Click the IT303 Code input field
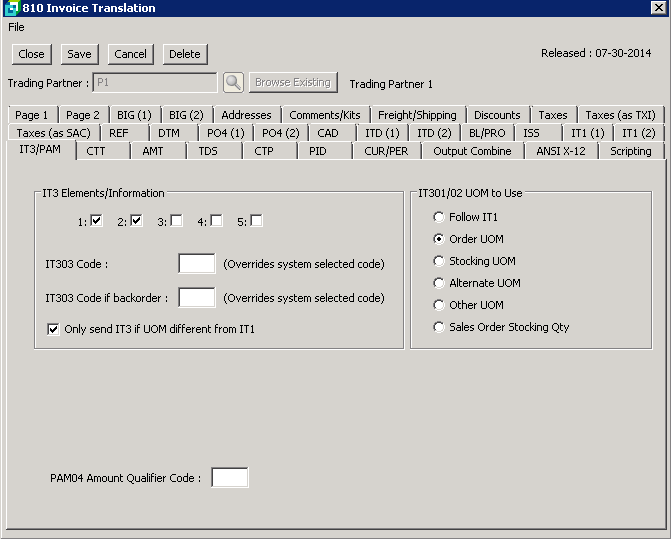 (197, 264)
